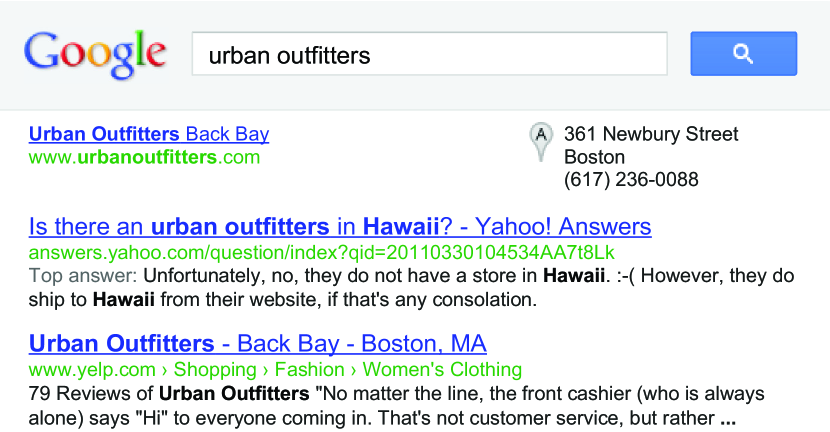Click the blue magnifier search button
Screen dimensions: 830x432
(743, 54)
